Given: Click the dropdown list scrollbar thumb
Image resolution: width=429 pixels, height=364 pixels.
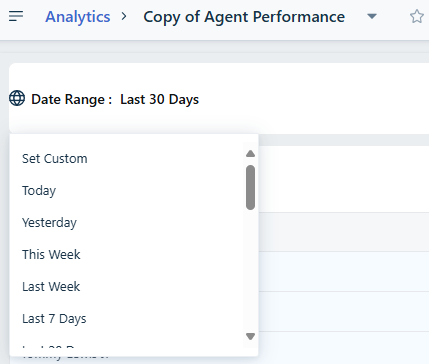Looking at the screenshot, I should click(250, 187).
